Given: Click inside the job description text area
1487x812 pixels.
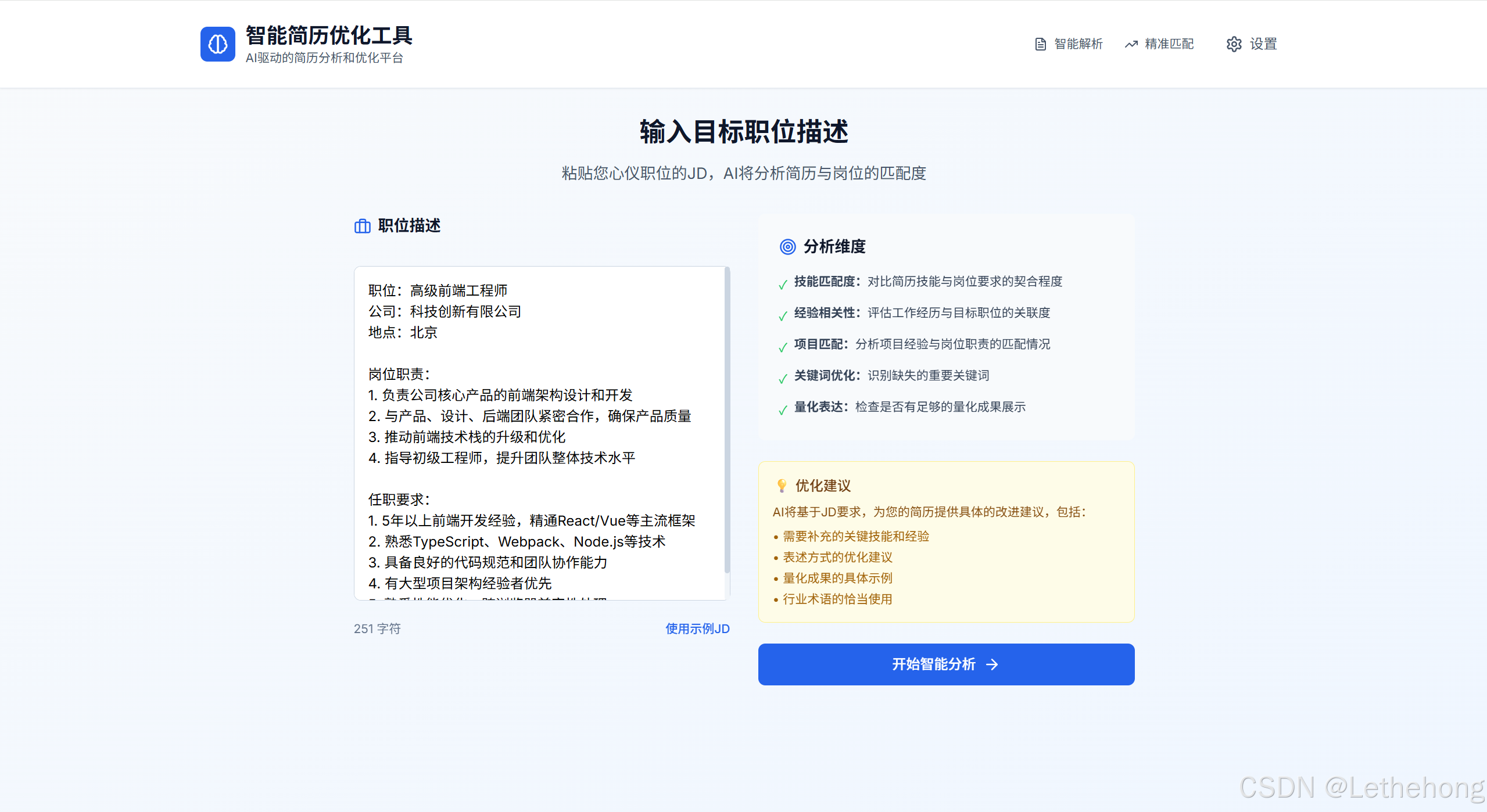Looking at the screenshot, I should point(540,433).
